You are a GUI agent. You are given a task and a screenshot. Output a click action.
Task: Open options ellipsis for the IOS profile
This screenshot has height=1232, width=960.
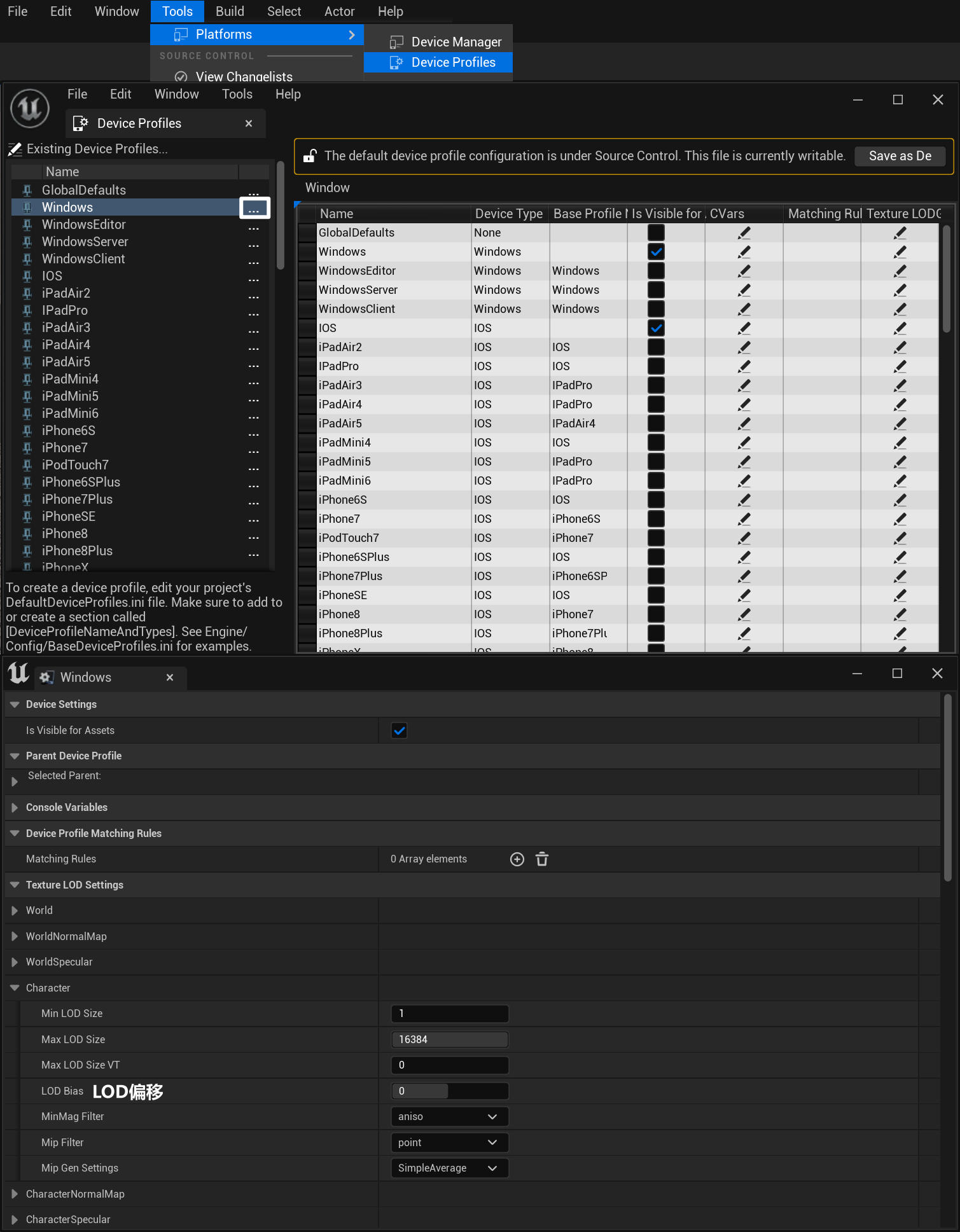pyautogui.click(x=254, y=279)
